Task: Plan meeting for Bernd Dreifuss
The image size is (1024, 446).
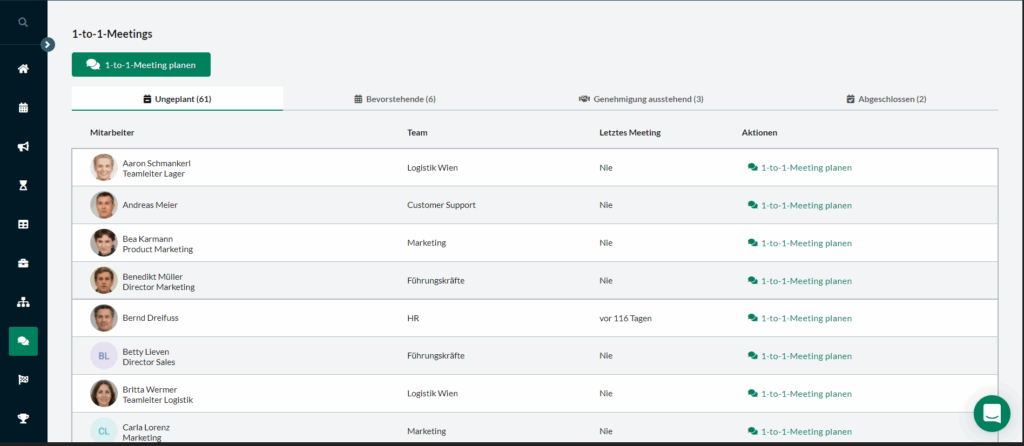Action: pos(799,319)
